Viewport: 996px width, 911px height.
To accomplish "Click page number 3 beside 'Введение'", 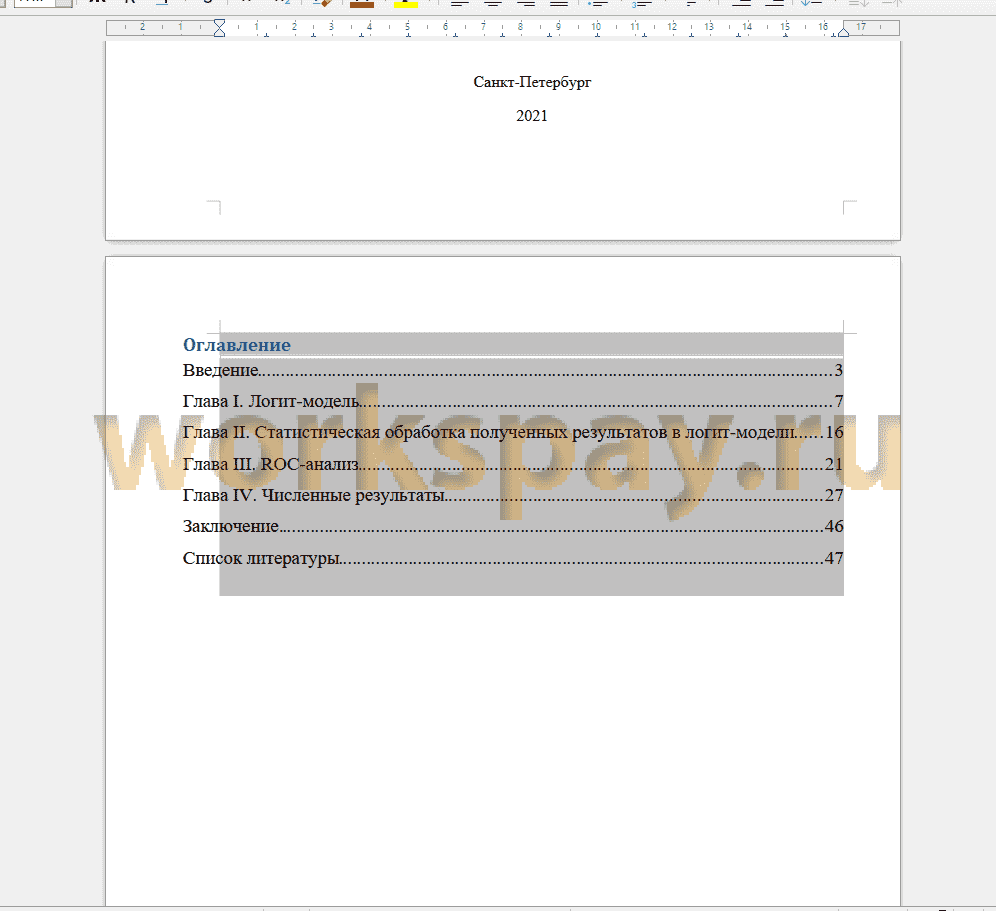I will 838,370.
